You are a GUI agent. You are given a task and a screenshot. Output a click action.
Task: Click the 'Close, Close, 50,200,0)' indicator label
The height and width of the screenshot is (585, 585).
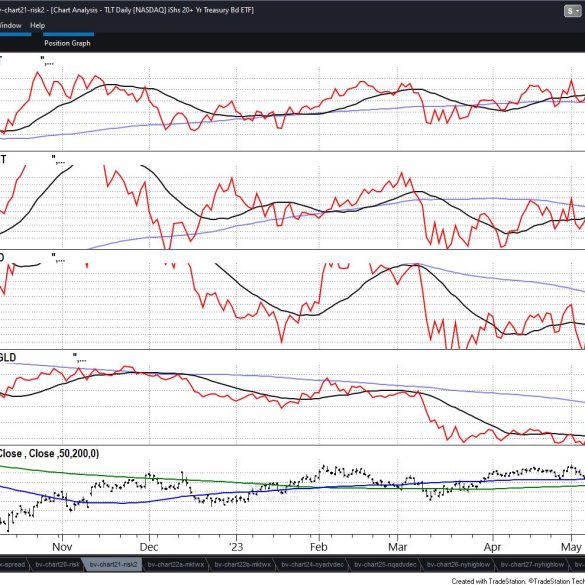49,453
